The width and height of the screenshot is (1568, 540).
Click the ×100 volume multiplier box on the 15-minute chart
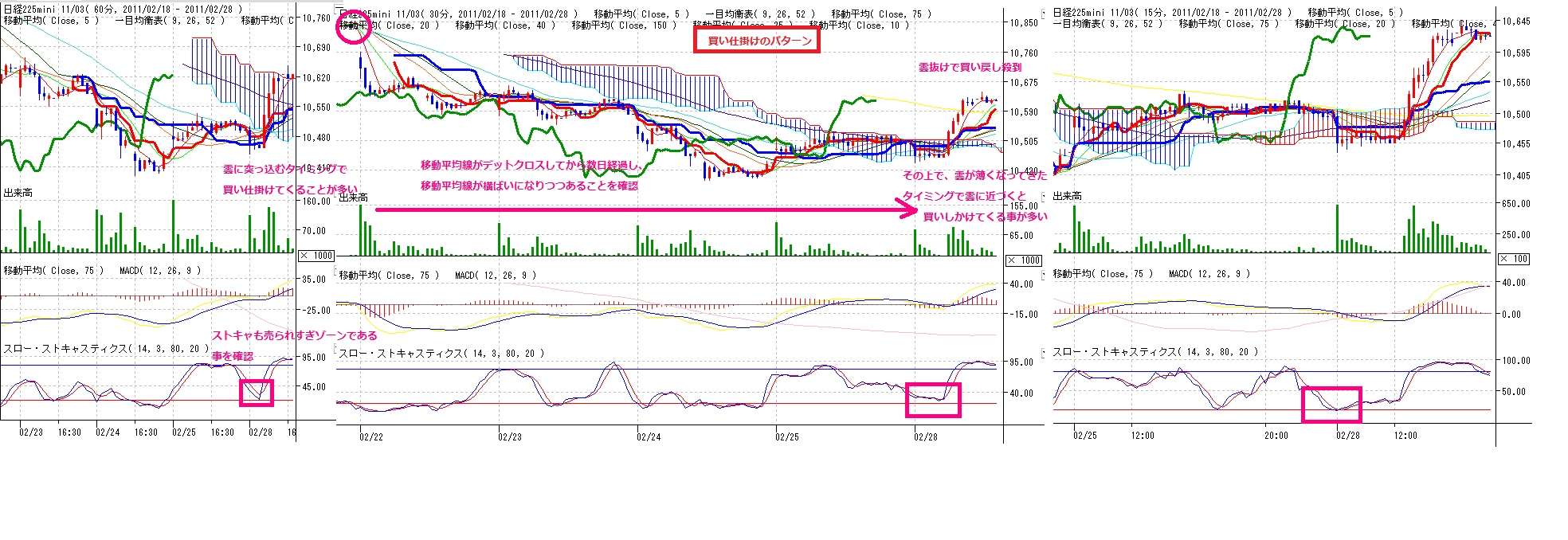[1514, 259]
